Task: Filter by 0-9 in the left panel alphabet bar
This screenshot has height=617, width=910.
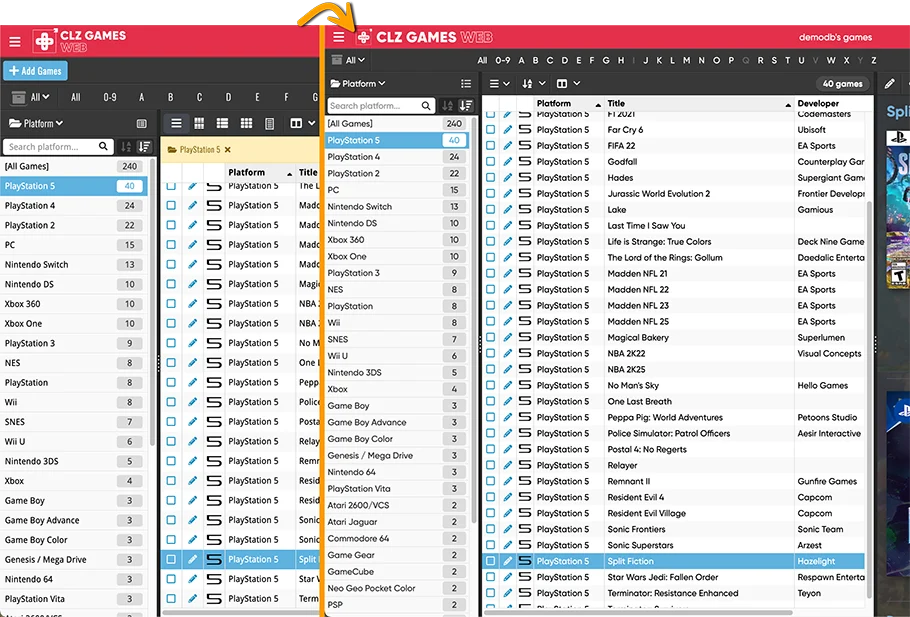Action: [x=110, y=98]
